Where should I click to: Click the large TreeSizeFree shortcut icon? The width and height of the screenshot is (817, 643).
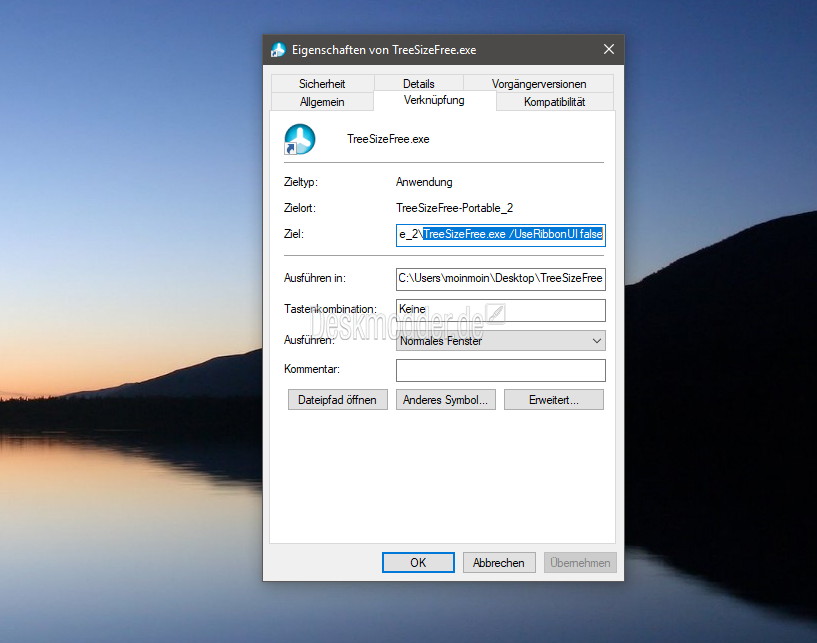(300, 139)
